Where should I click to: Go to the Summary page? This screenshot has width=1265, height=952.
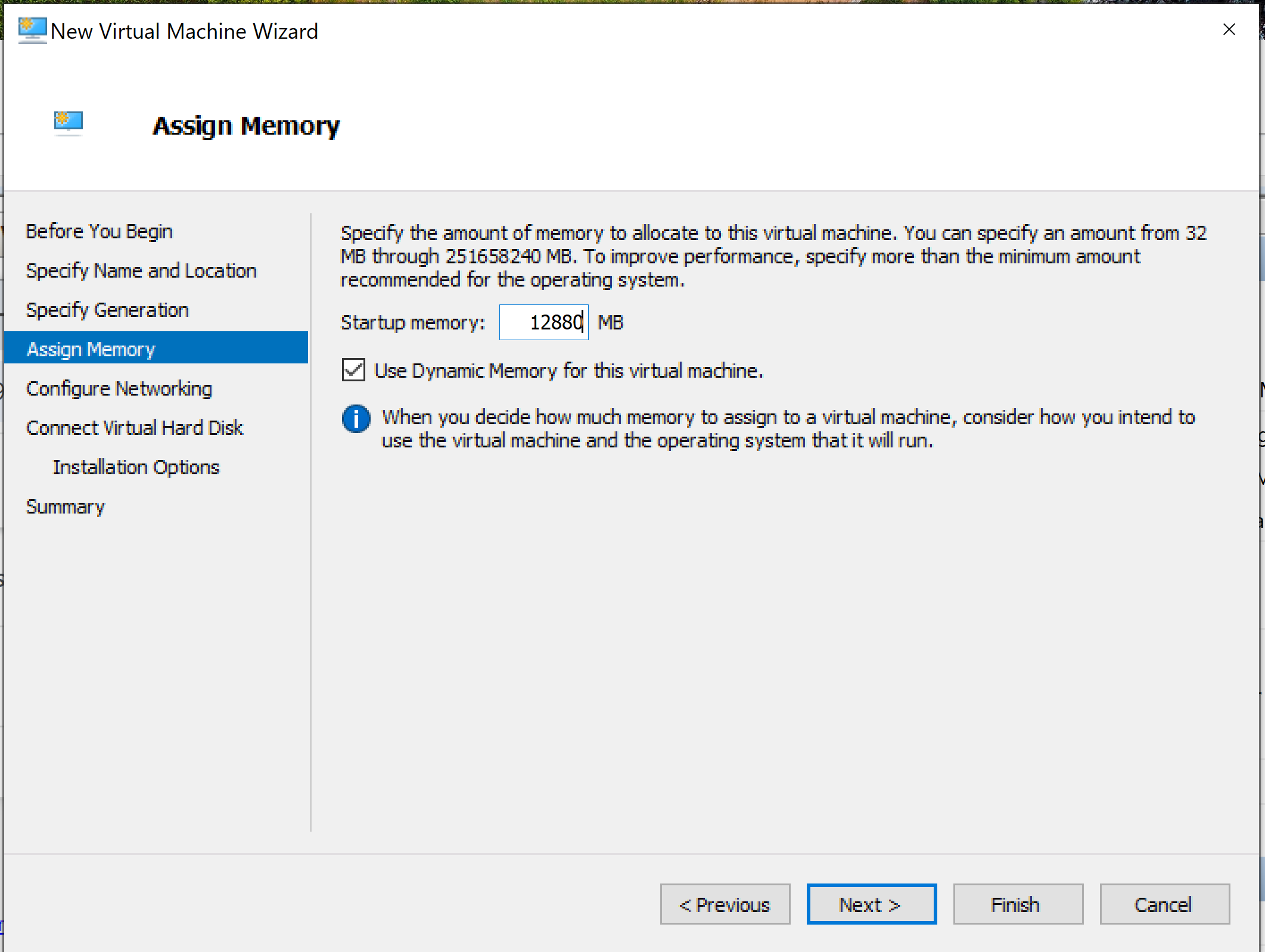coord(66,506)
